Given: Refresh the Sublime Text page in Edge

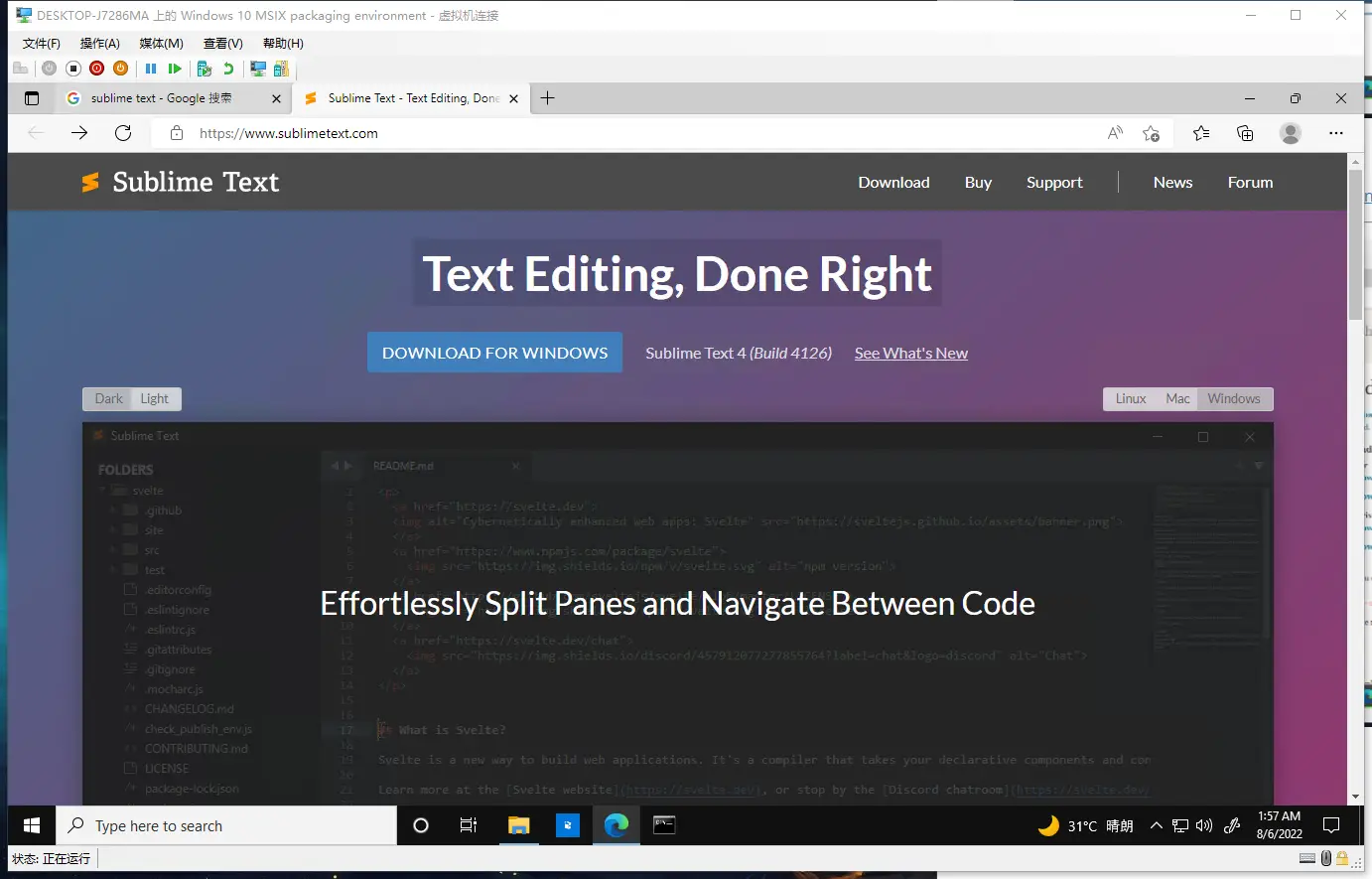Looking at the screenshot, I should (123, 133).
